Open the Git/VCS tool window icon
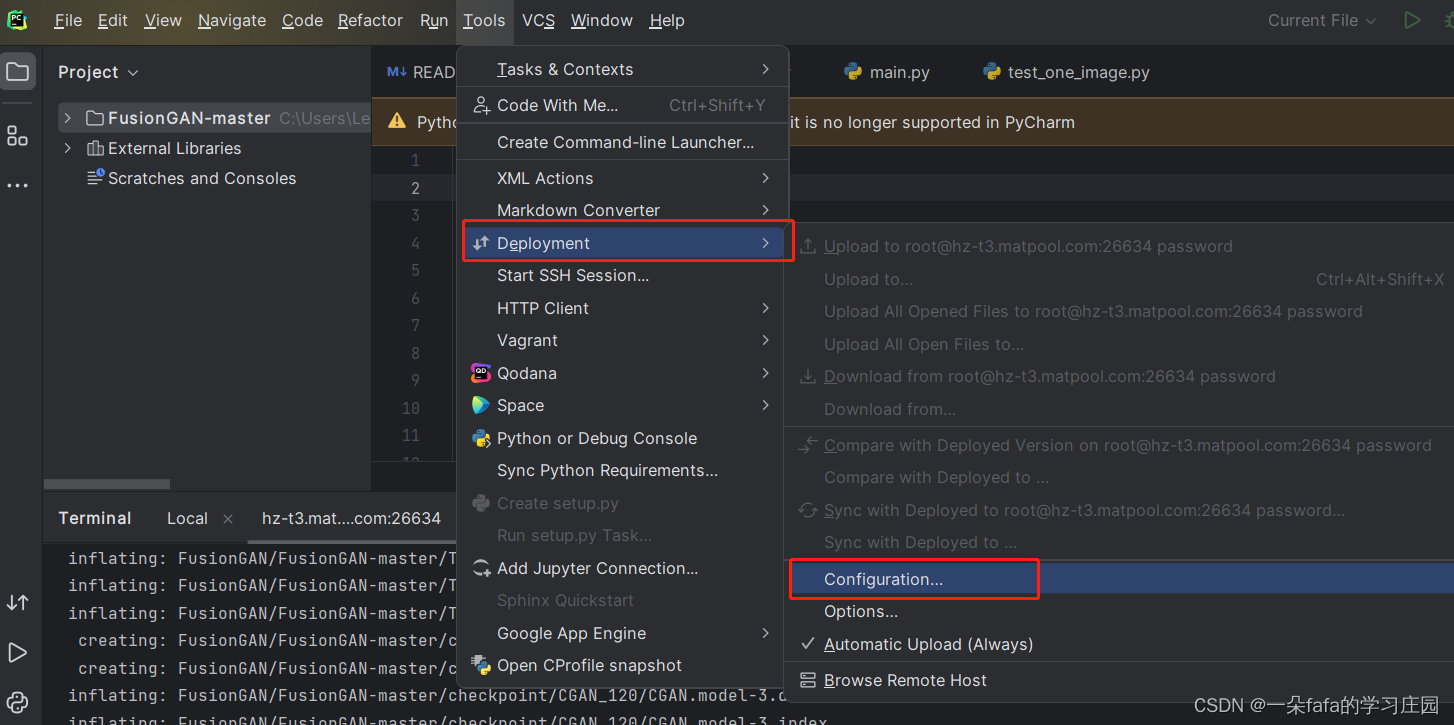 tap(18, 602)
